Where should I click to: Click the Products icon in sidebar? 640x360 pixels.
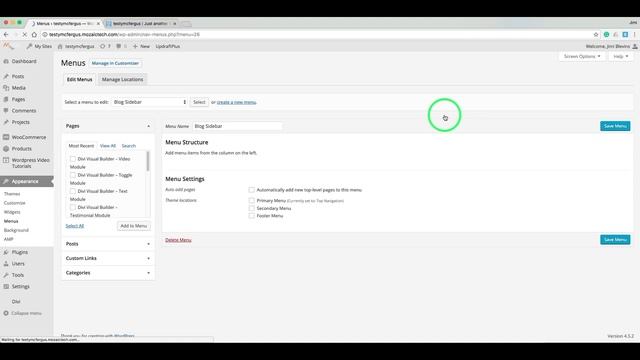point(6,149)
